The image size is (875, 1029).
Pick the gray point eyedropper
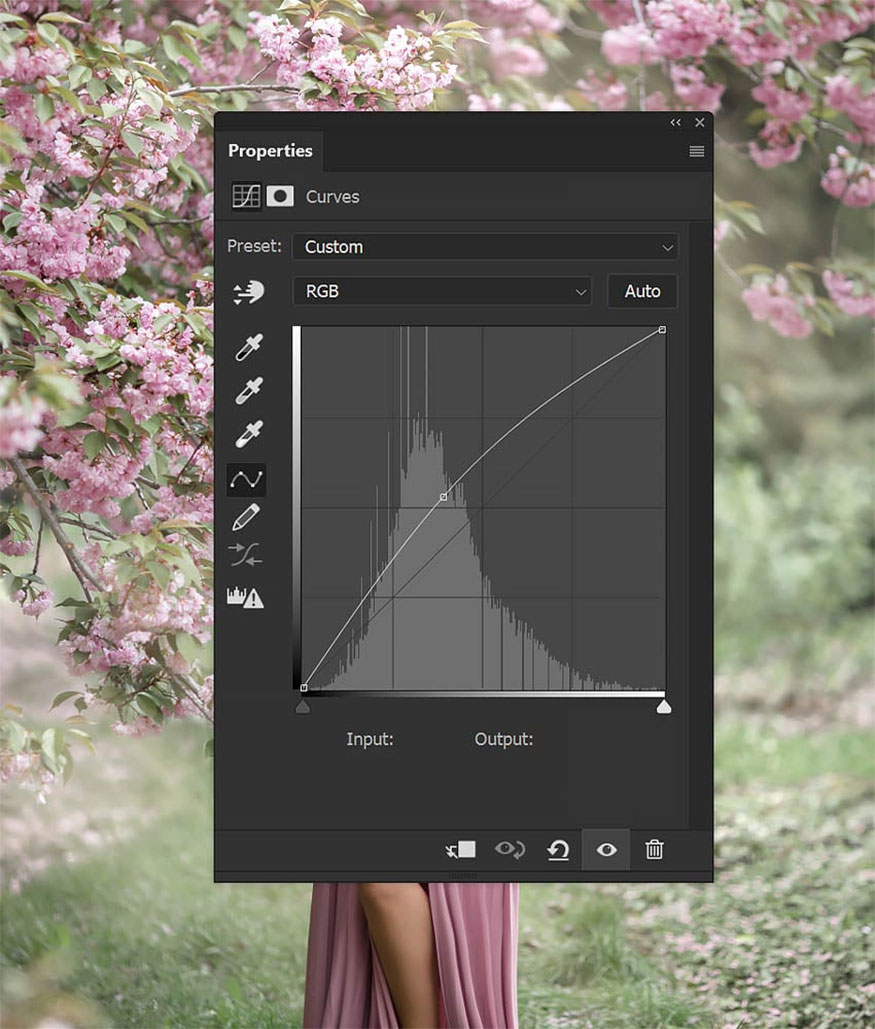248,390
